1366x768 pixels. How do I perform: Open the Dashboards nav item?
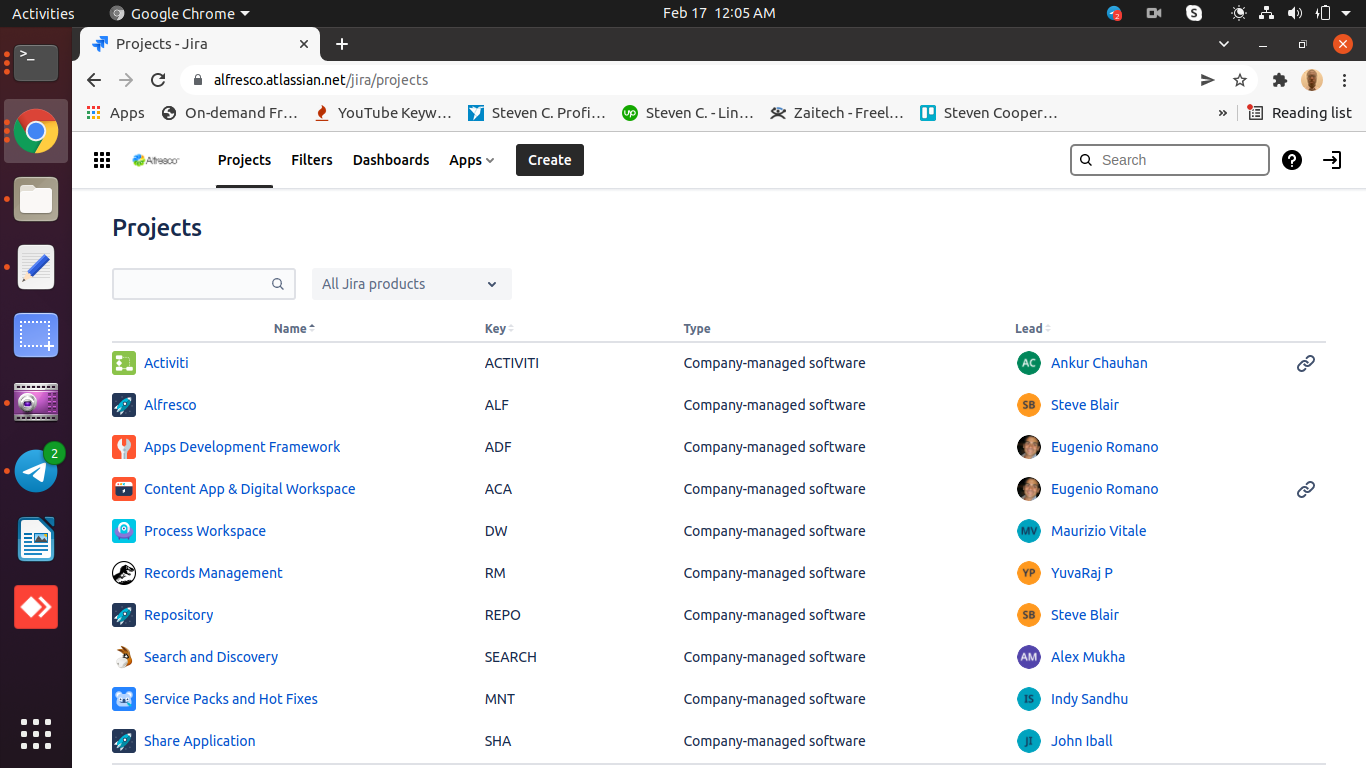(x=391, y=160)
